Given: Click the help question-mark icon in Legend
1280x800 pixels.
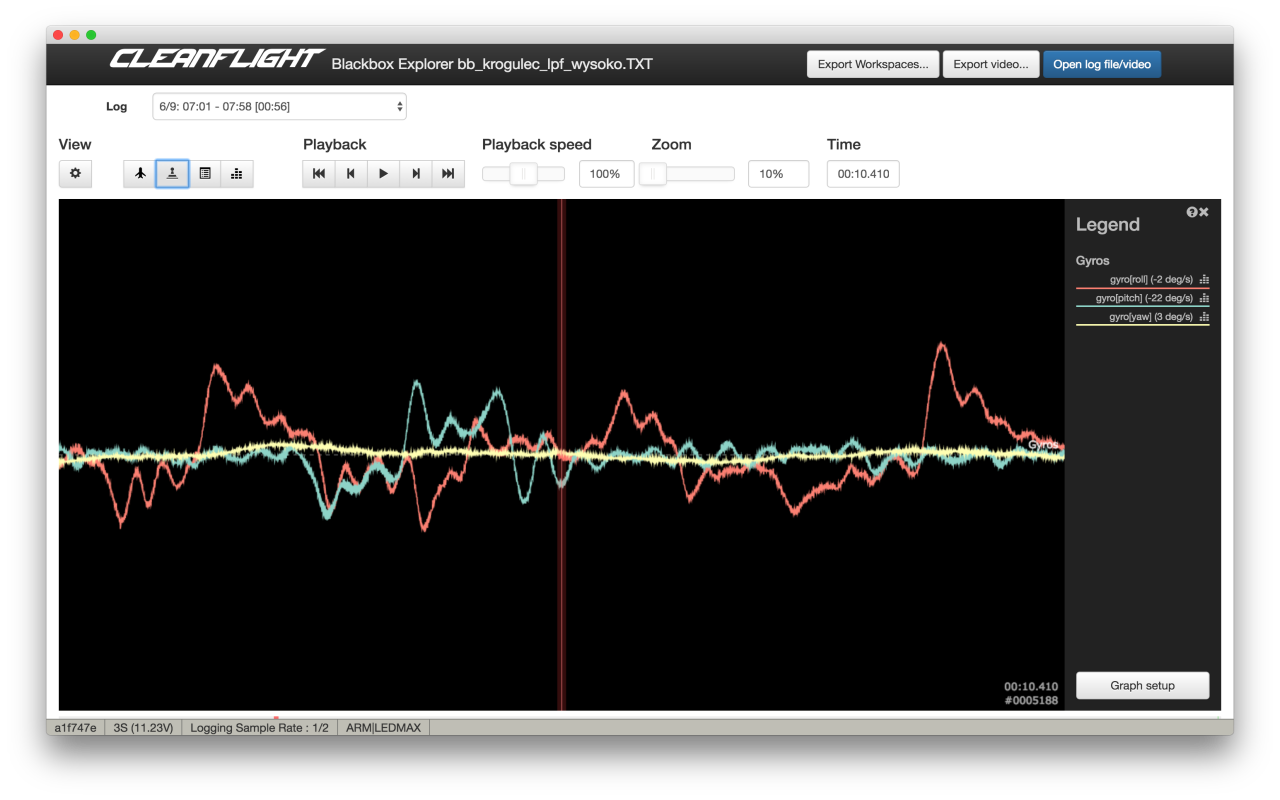Looking at the screenshot, I should (x=1190, y=211).
